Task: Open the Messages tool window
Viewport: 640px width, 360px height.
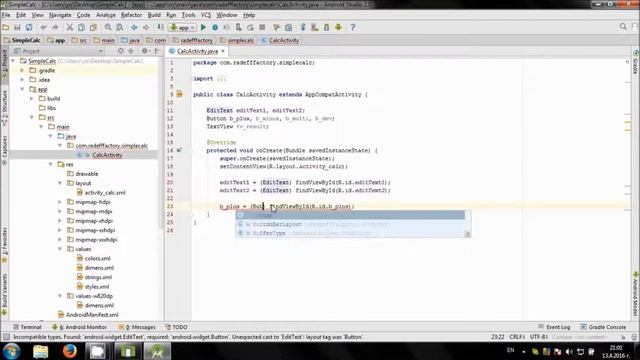Action: pyautogui.click(x=137, y=327)
